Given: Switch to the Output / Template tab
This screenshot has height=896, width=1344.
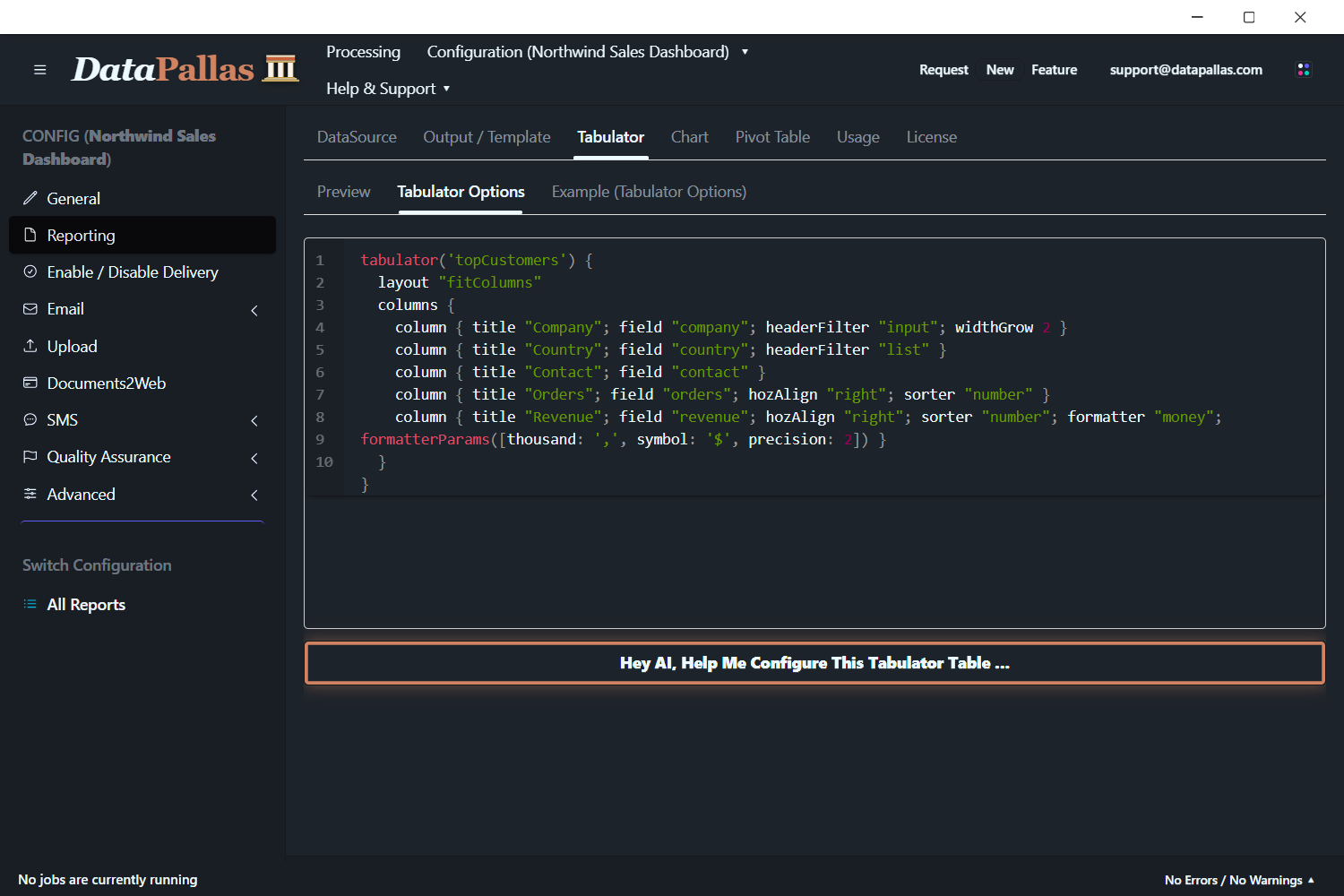Looking at the screenshot, I should coord(487,137).
